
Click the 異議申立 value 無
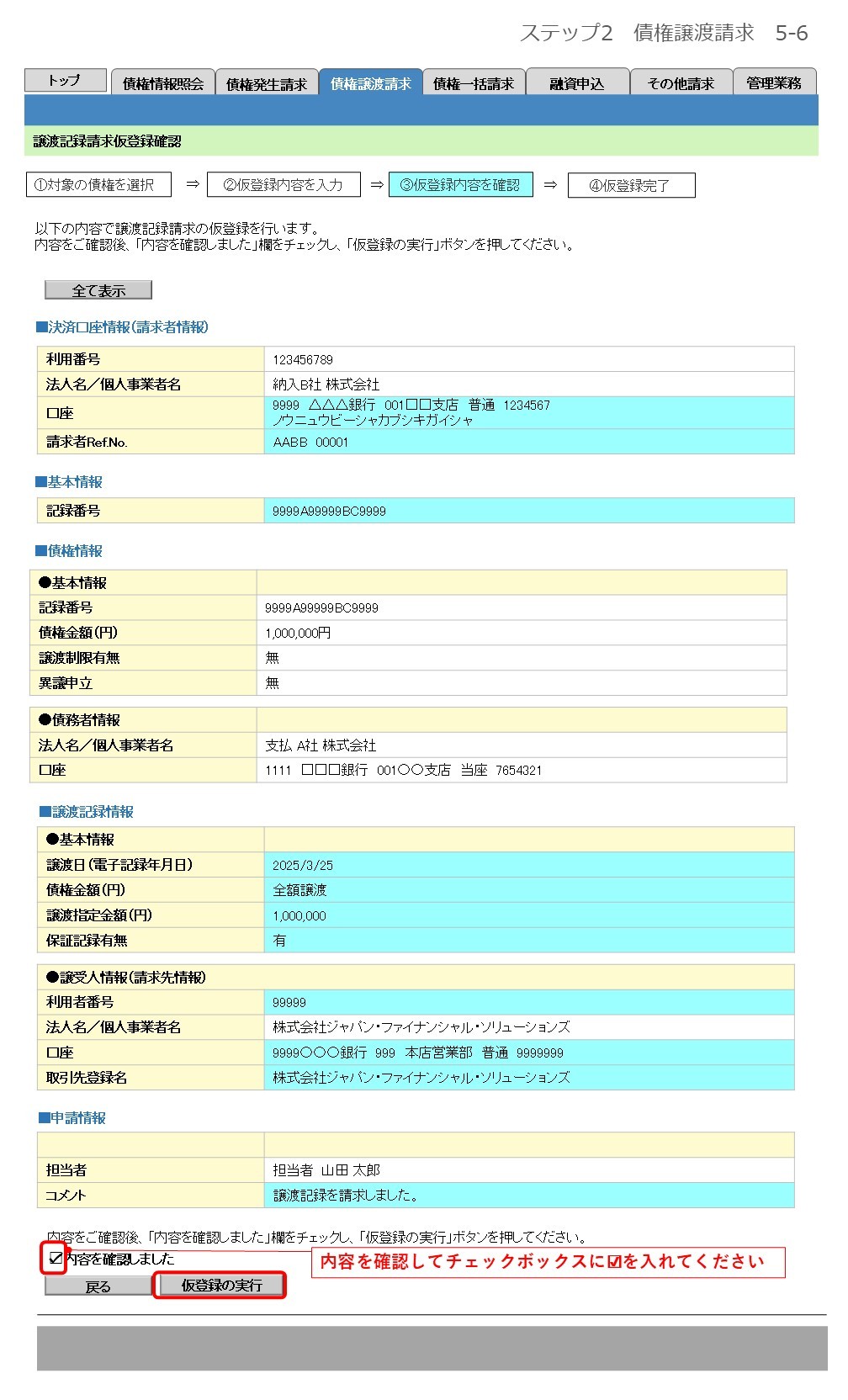[x=272, y=683]
